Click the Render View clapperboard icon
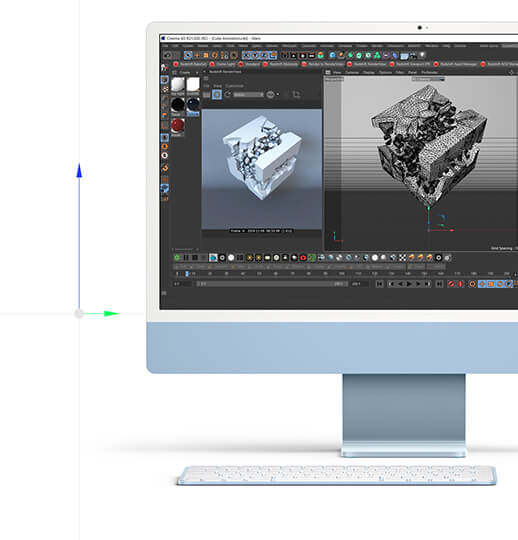Image resolution: width=518 pixels, height=540 pixels. pyautogui.click(x=284, y=55)
